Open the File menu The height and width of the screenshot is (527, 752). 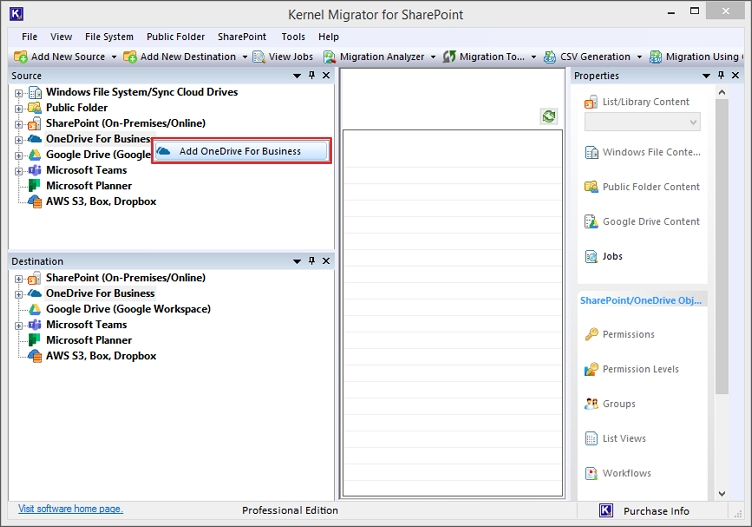(29, 36)
